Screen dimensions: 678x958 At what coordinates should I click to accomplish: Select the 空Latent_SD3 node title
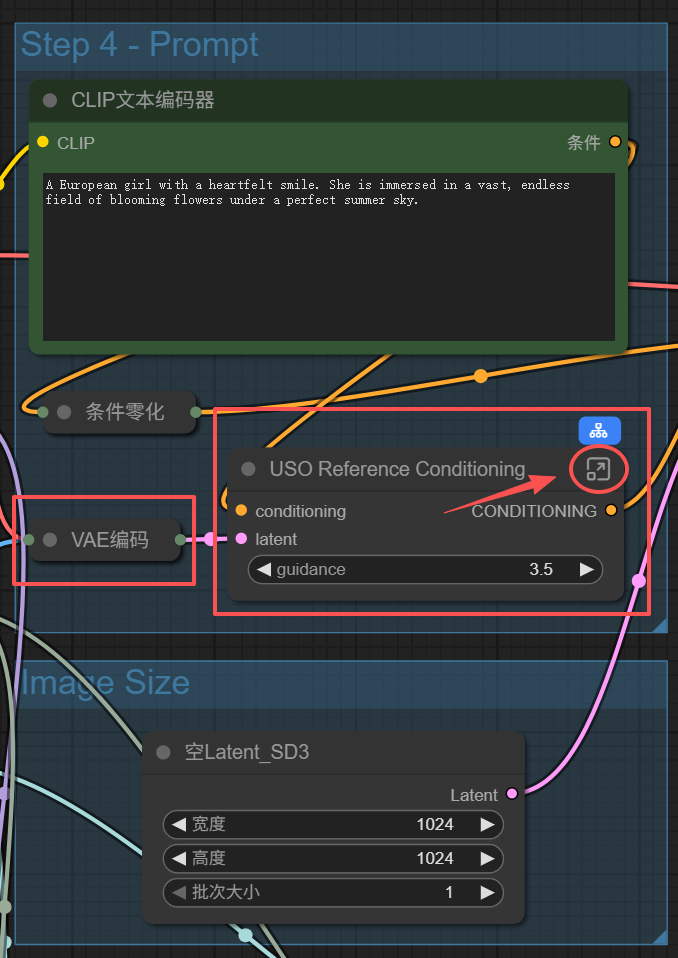[247, 752]
